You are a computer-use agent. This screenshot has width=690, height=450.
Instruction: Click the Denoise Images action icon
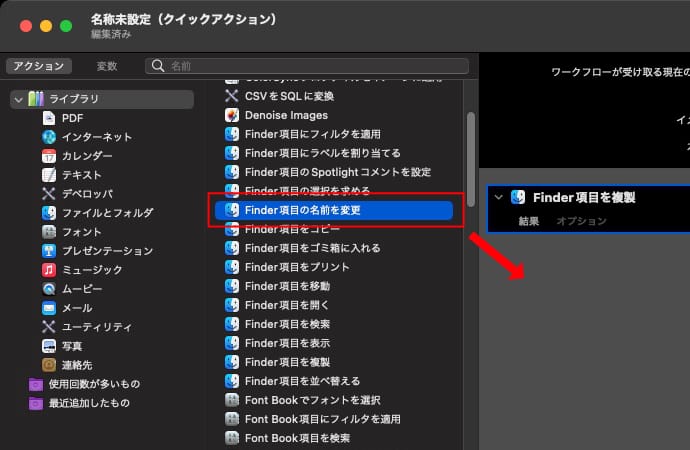[232, 115]
